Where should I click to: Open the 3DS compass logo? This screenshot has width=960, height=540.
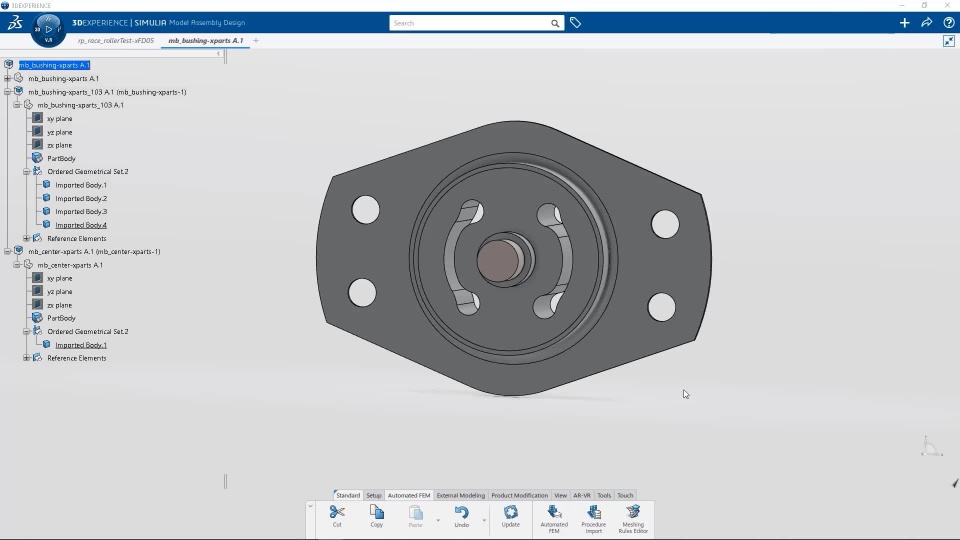15,23
